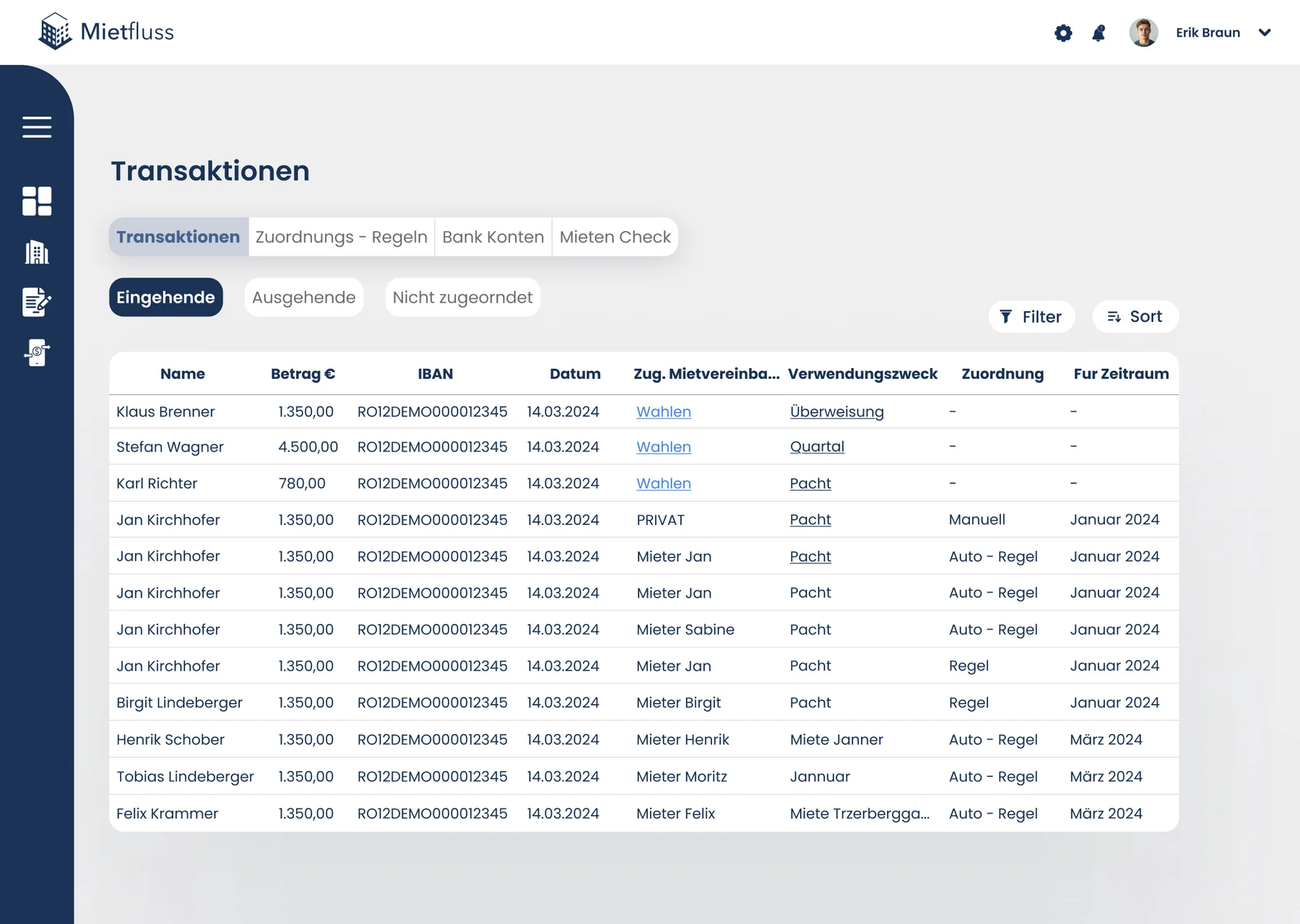Click the Mietfluss building logo
This screenshot has width=1300, height=924.
pyautogui.click(x=55, y=32)
